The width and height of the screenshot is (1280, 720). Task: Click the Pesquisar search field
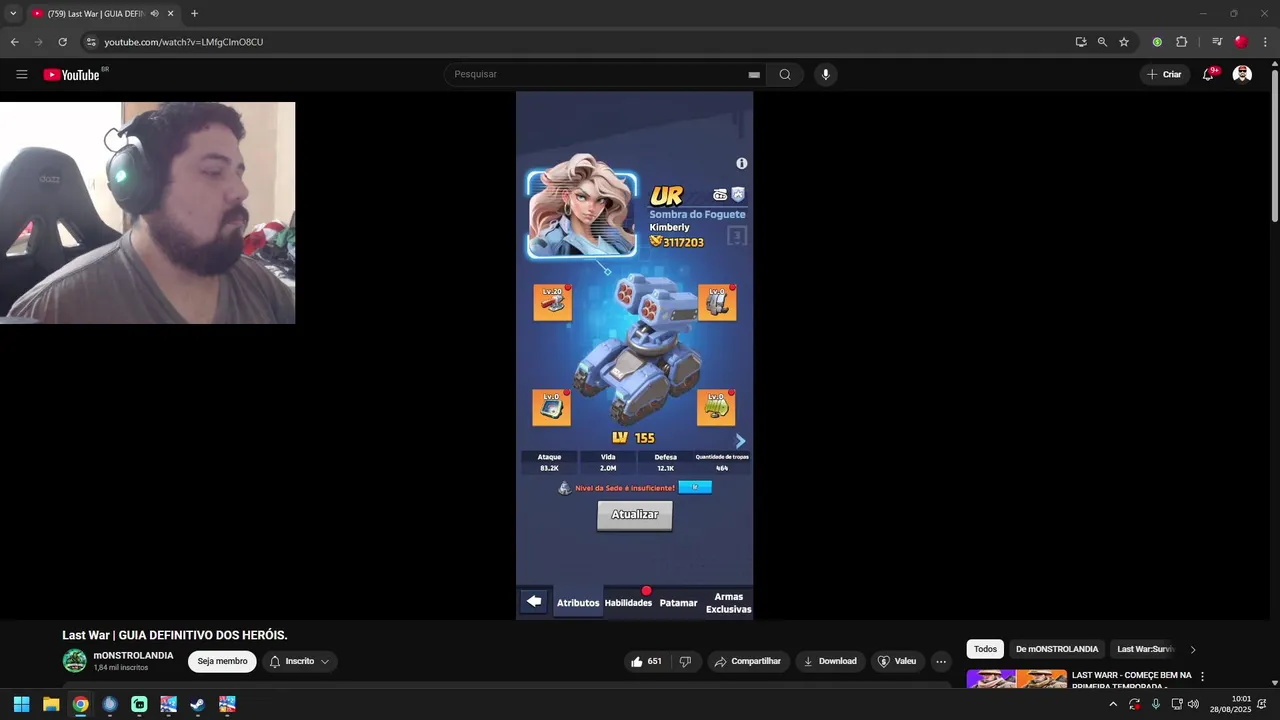click(600, 74)
